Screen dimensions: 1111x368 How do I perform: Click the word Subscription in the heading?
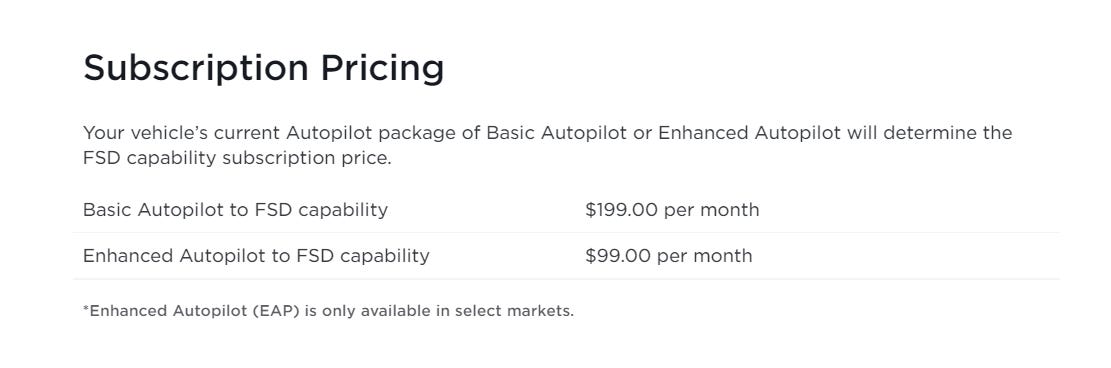click(196, 69)
